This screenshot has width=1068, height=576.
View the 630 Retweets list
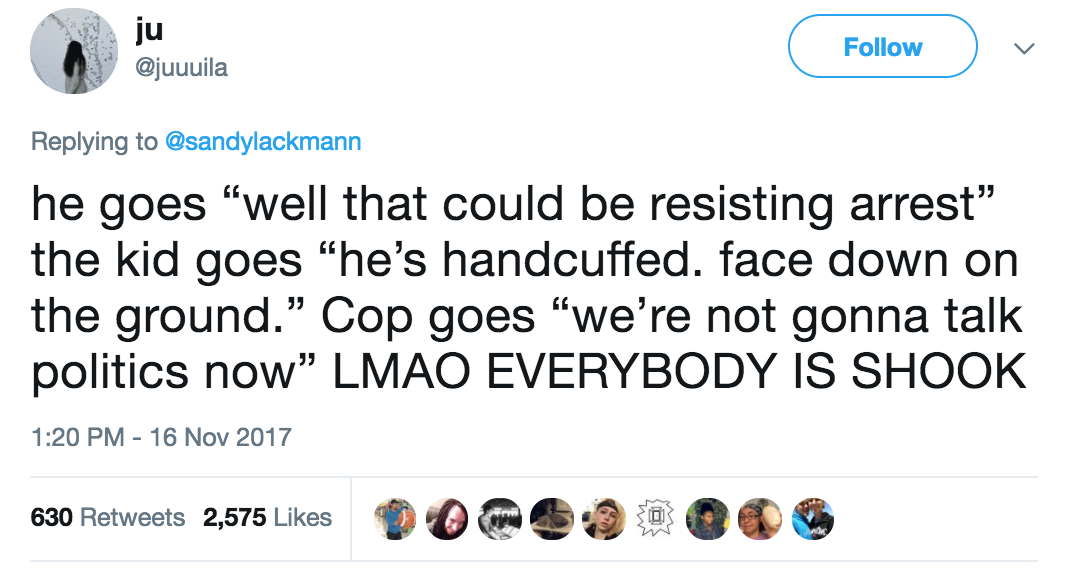pyautogui.click(x=108, y=517)
